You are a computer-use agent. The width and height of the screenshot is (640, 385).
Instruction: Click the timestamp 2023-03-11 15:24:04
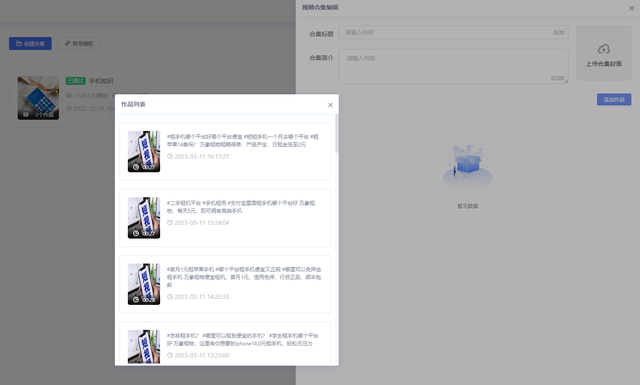point(202,223)
